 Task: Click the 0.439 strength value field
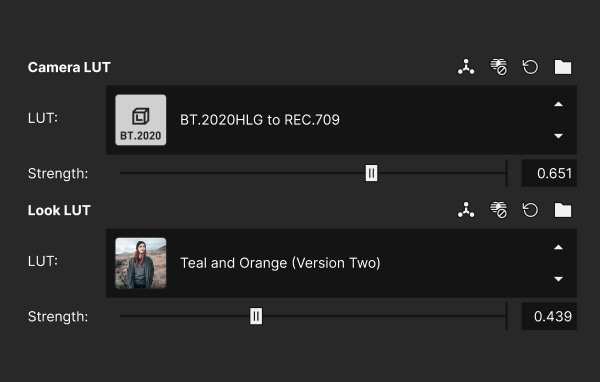pos(549,316)
